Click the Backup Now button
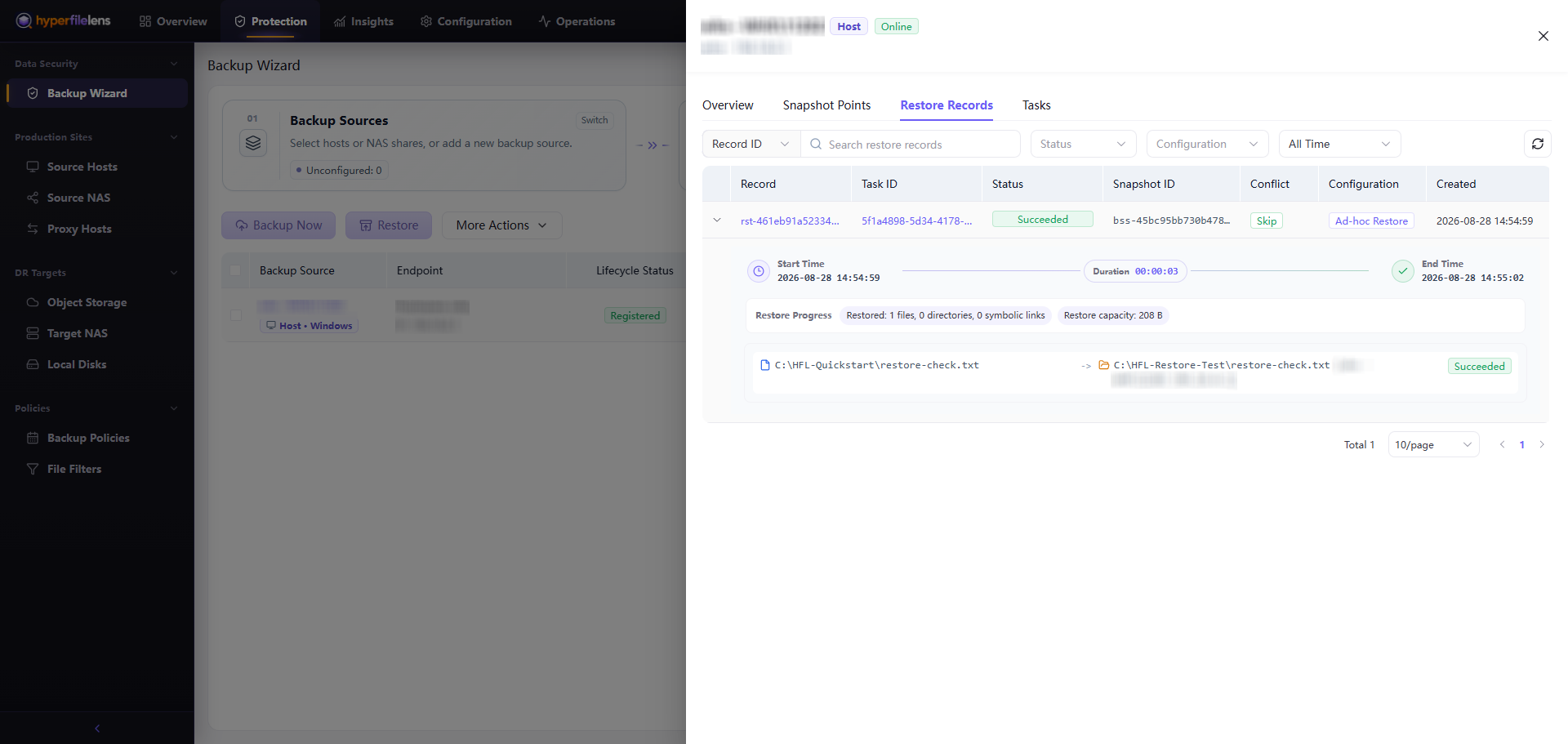 (x=278, y=225)
